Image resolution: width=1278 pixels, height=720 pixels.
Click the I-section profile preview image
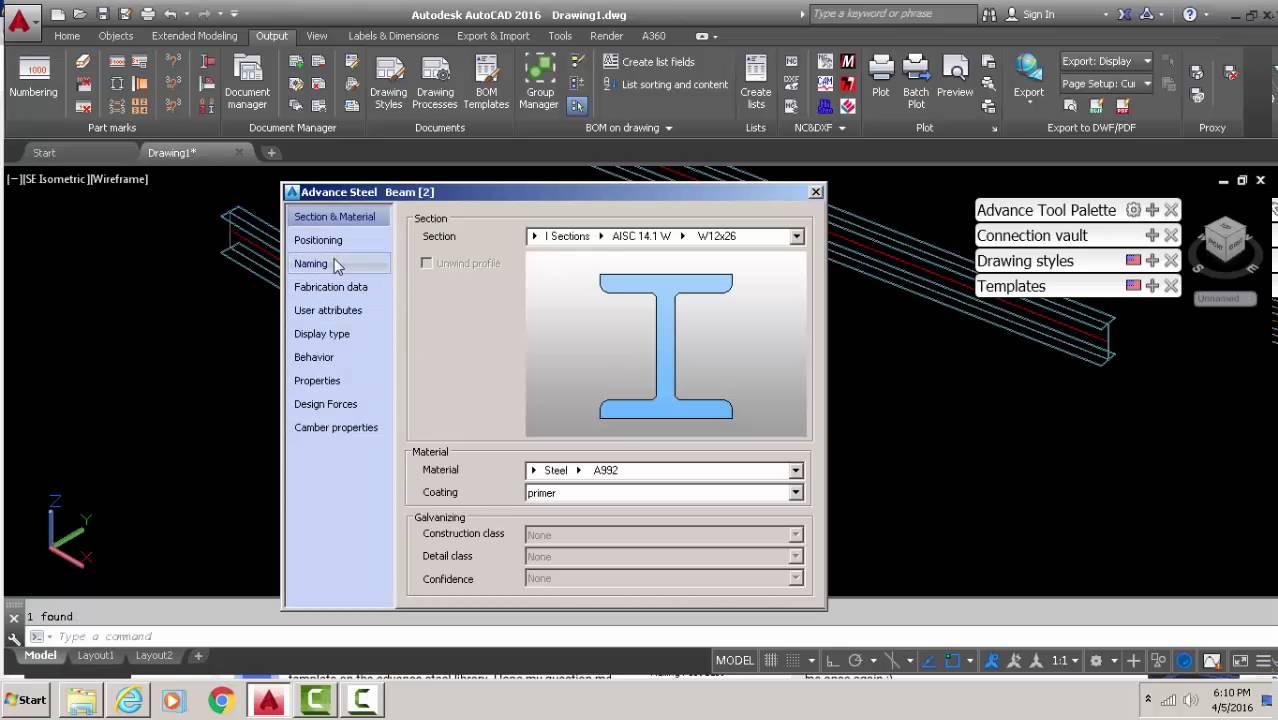tap(666, 345)
